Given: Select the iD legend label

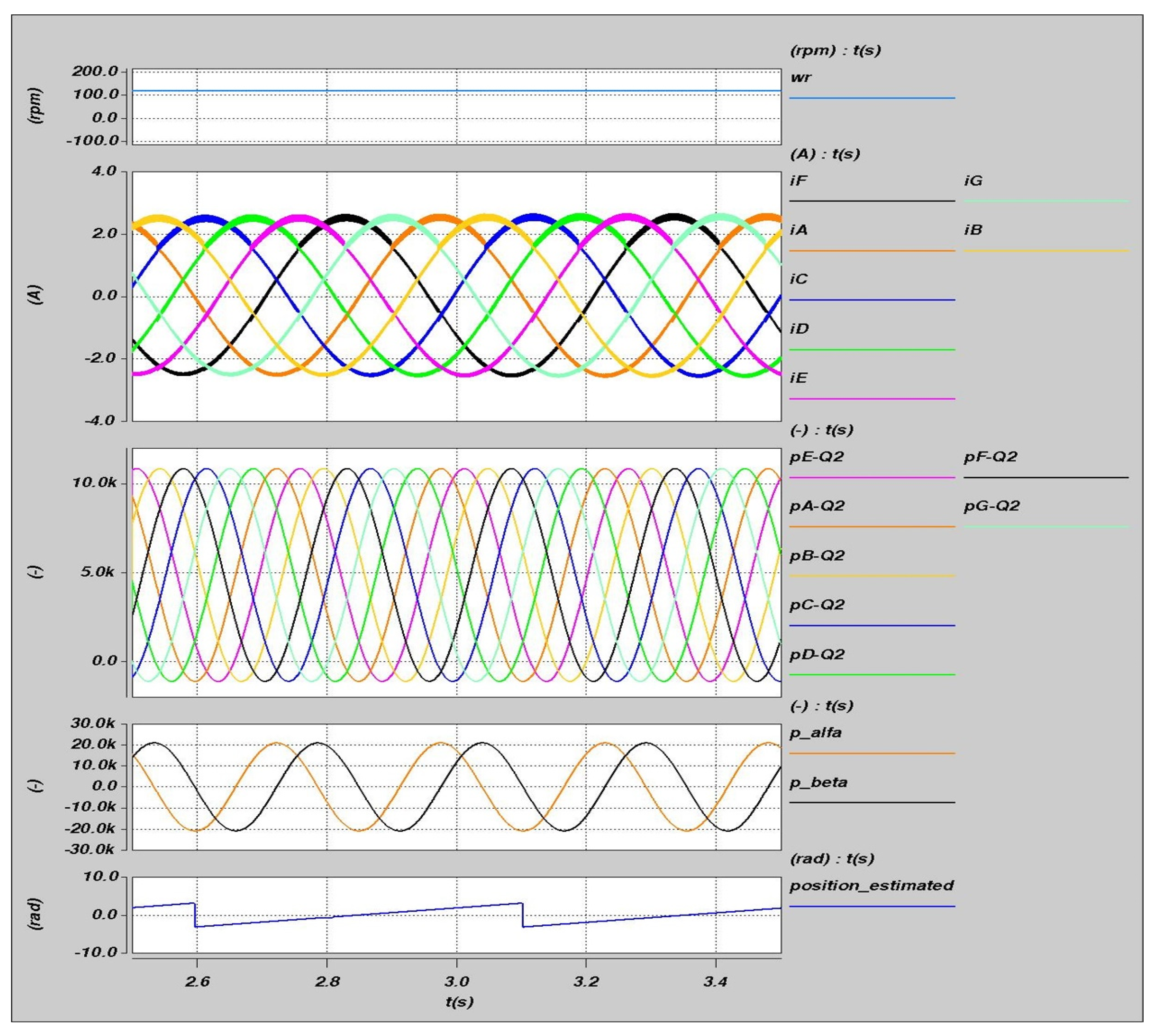Looking at the screenshot, I should (x=799, y=328).
